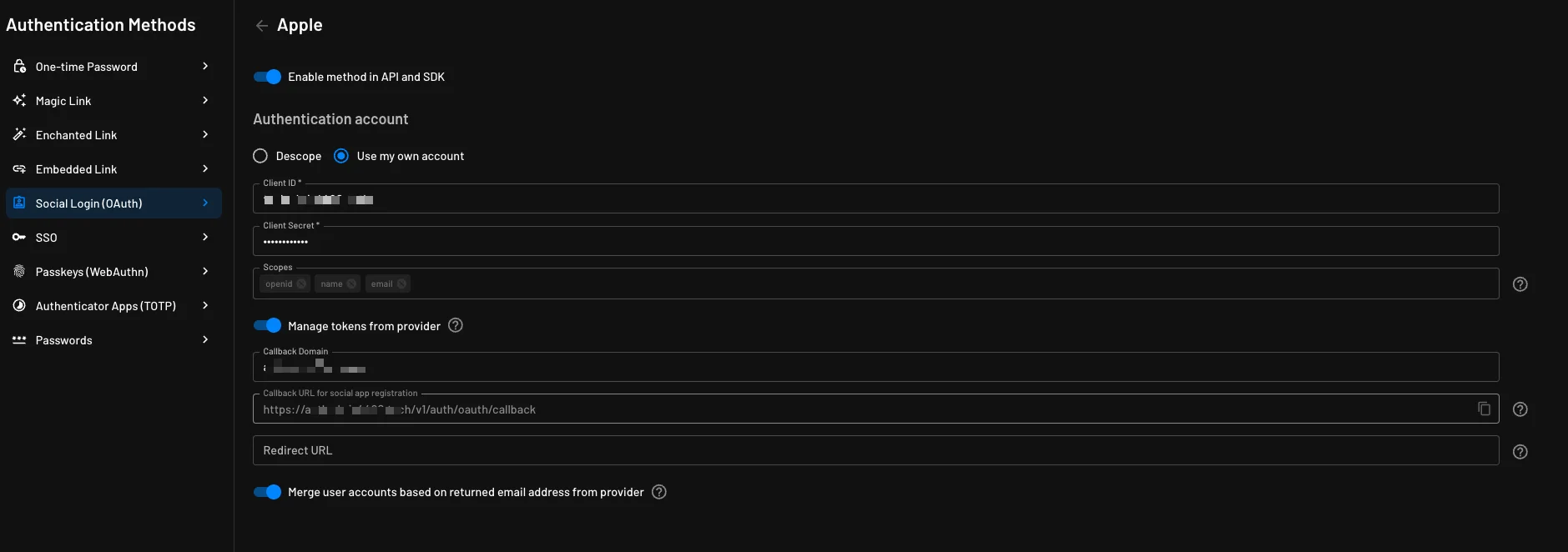
Task: Disable Manage tokens from provider switch
Action: click(x=267, y=325)
